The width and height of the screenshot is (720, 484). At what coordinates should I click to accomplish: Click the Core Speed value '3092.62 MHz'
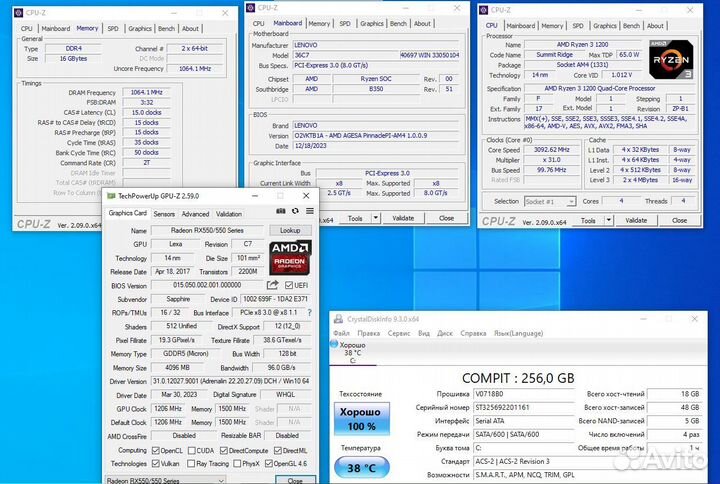pos(551,150)
